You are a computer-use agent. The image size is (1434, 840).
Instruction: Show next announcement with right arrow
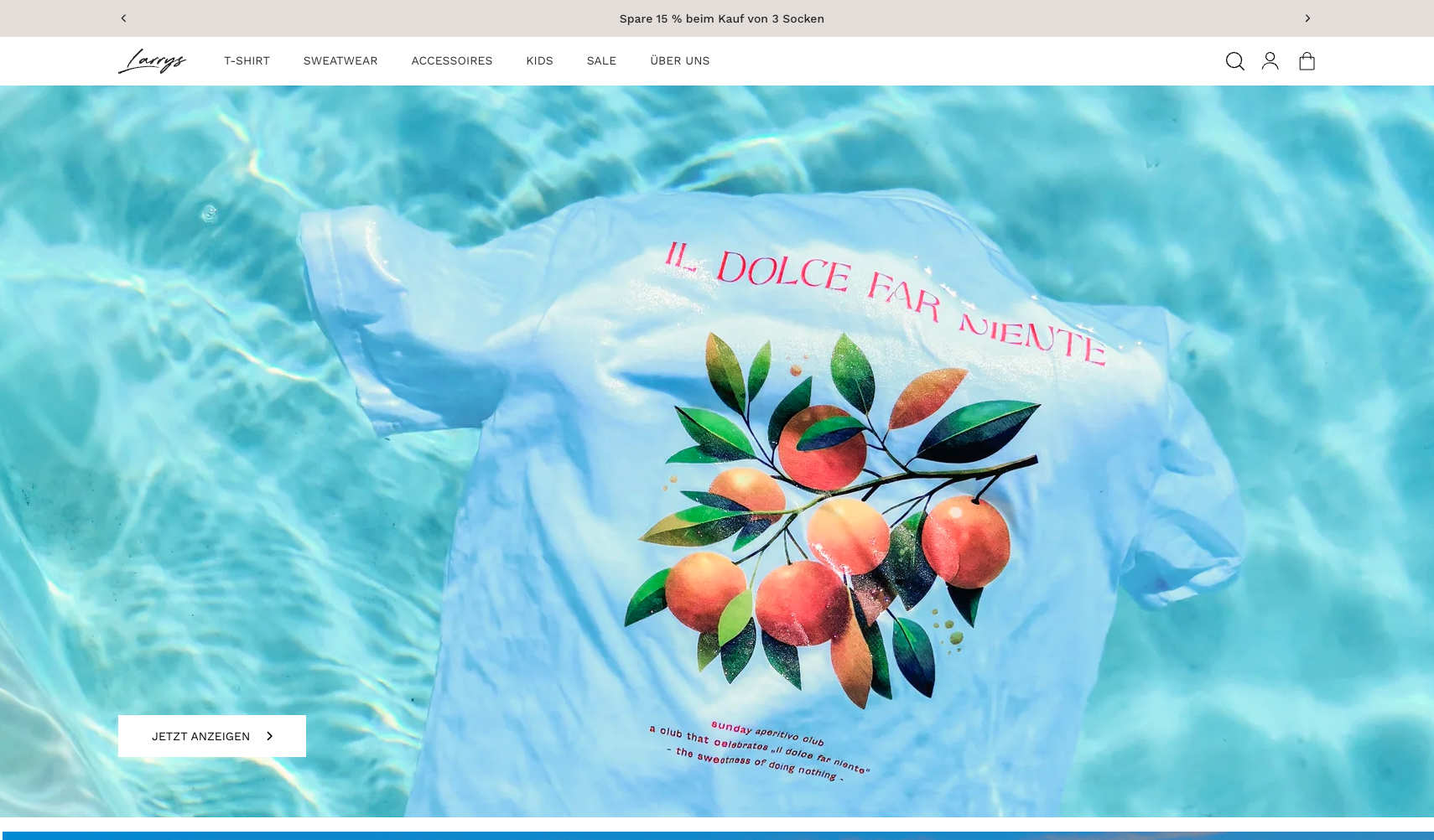click(1307, 18)
